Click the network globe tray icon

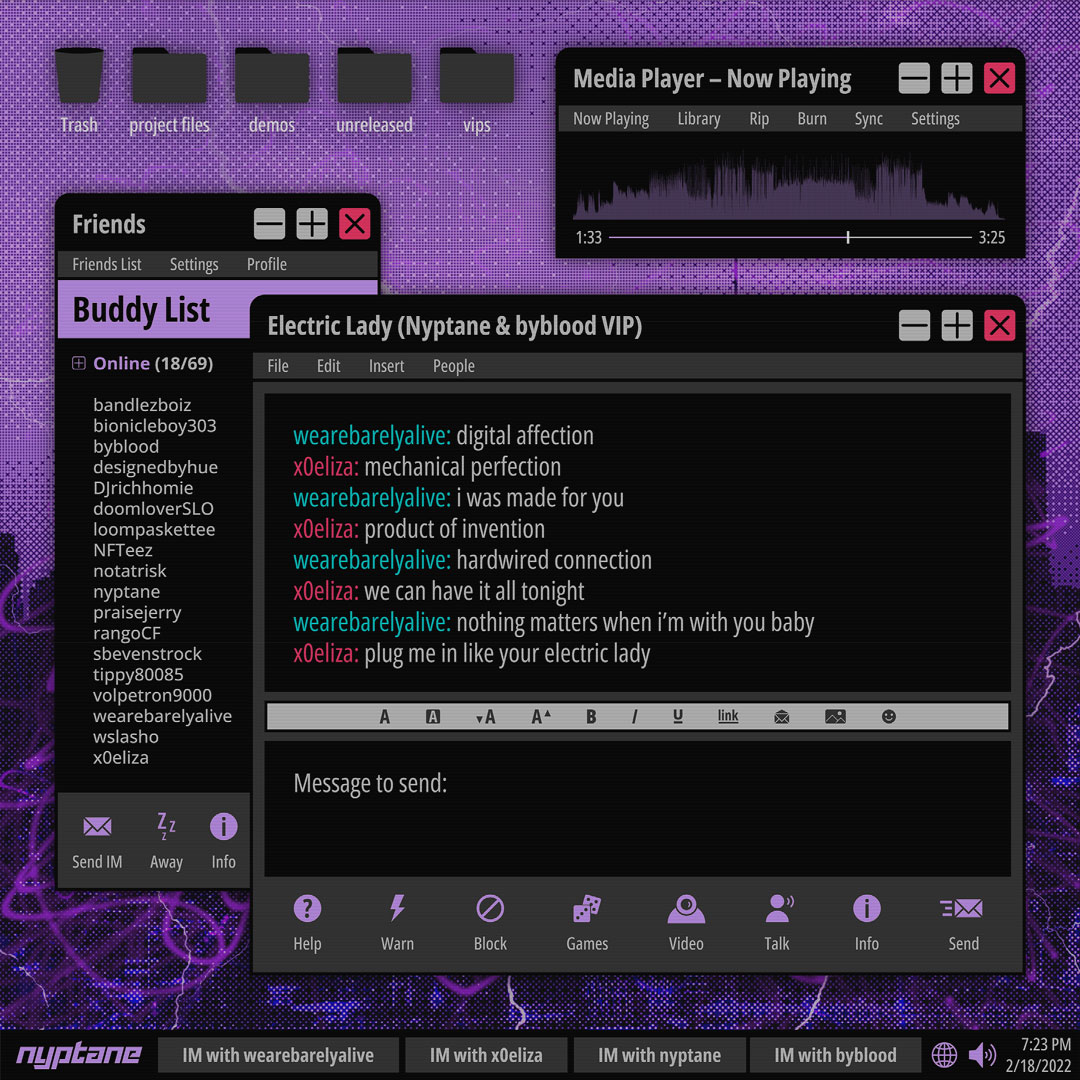[x=944, y=1055]
